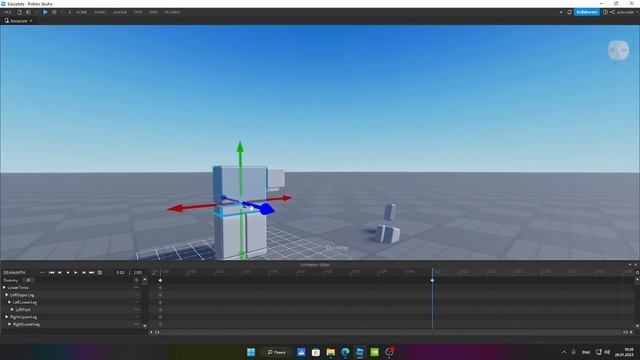Play the animation forward
The height and width of the screenshot is (360, 640).
pyautogui.click(x=76, y=273)
